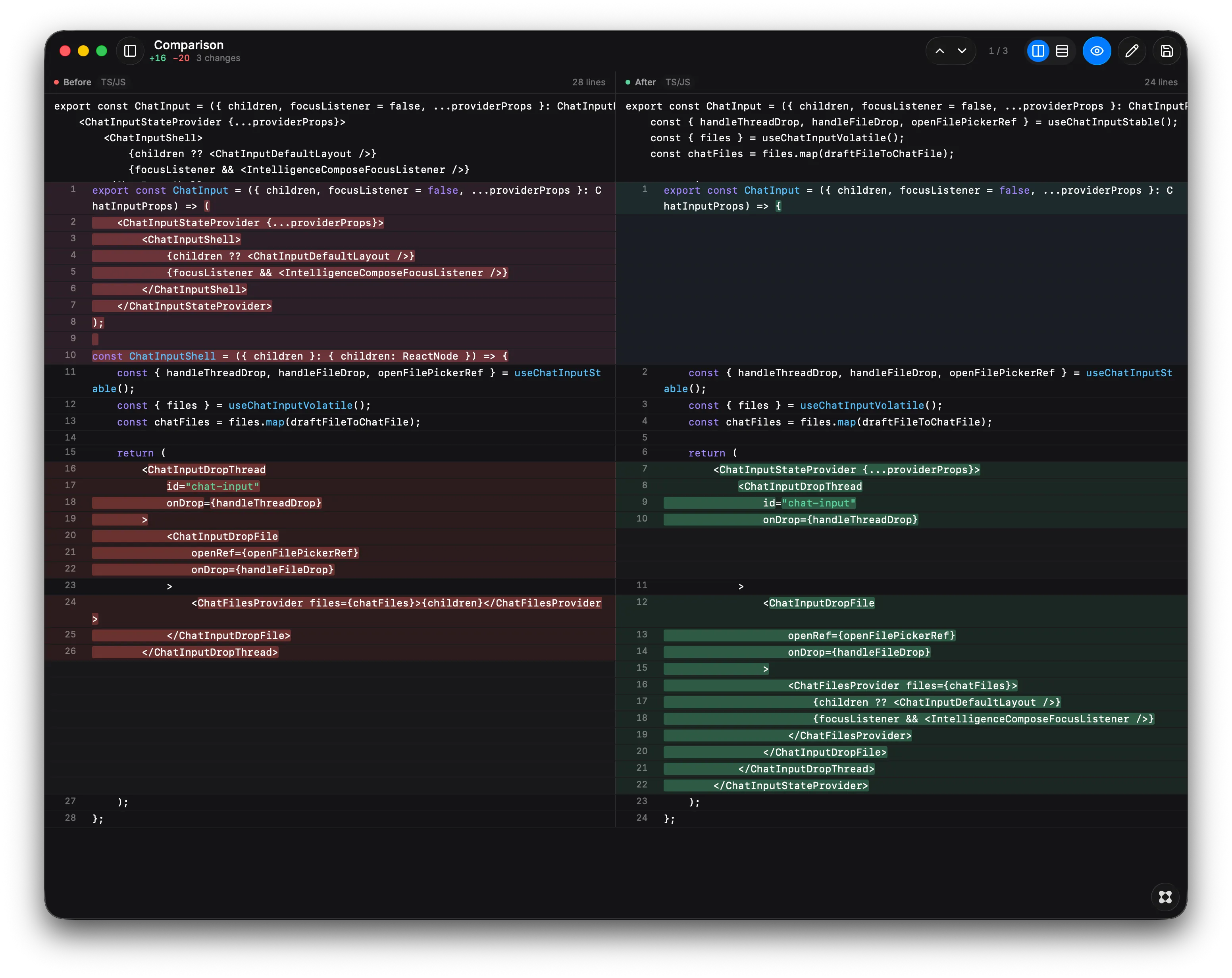
Task: Jump to next change with down chevron
Action: coord(962,51)
